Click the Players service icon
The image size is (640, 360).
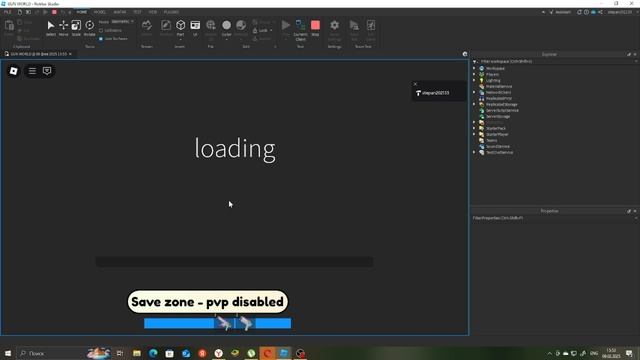482,74
